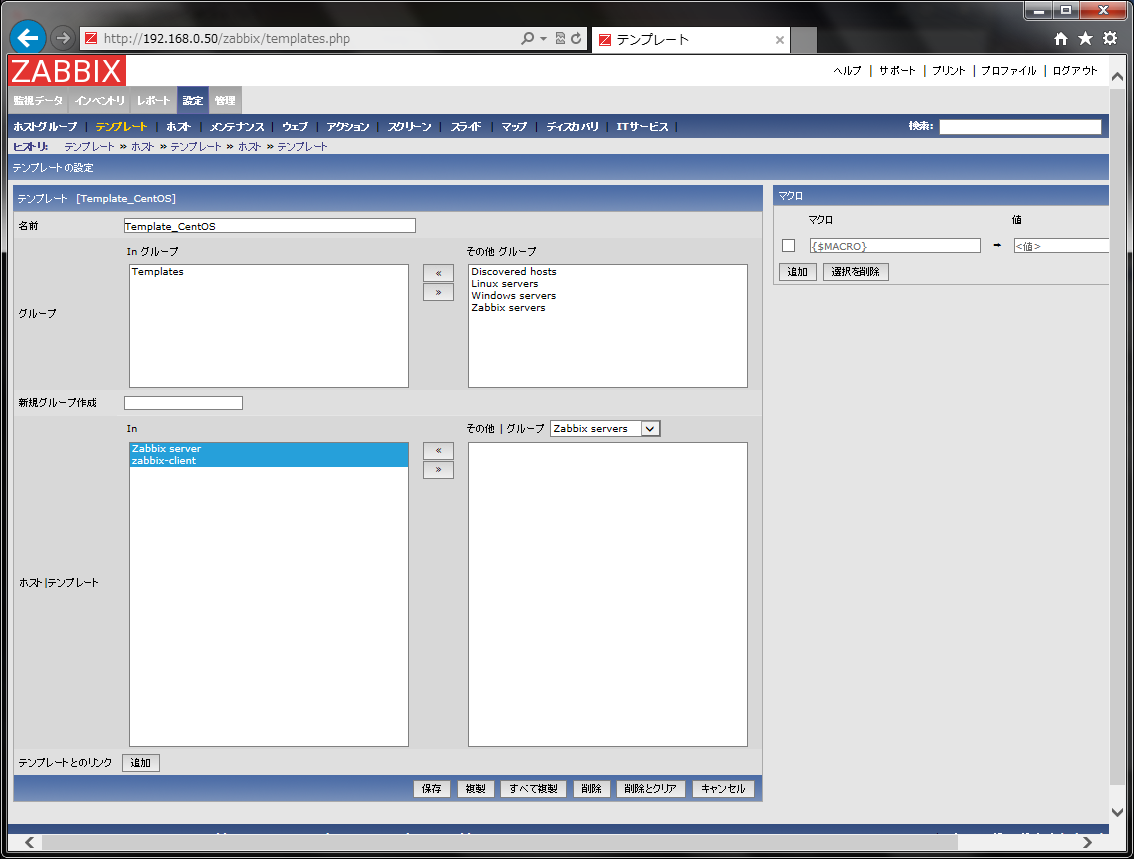Open address bar autocomplete dropdown arrow
Viewport: 1134px width, 859px height.
click(543, 38)
